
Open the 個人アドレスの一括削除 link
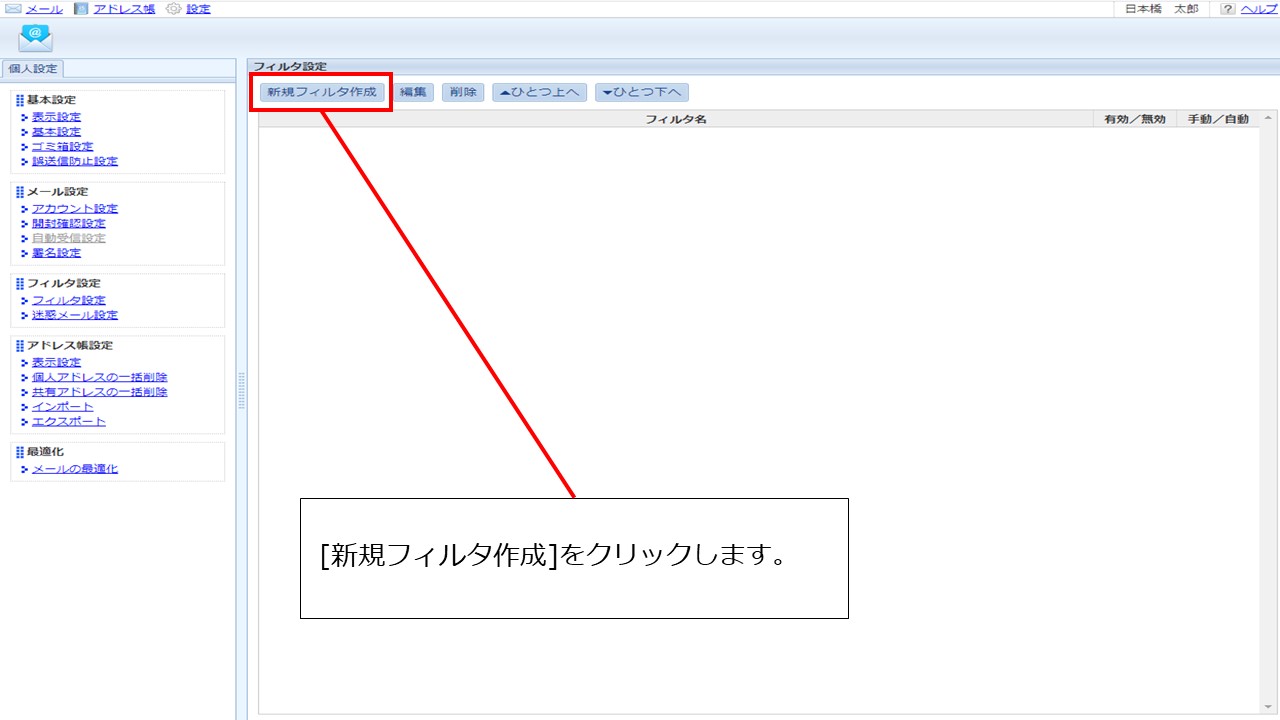[100, 378]
